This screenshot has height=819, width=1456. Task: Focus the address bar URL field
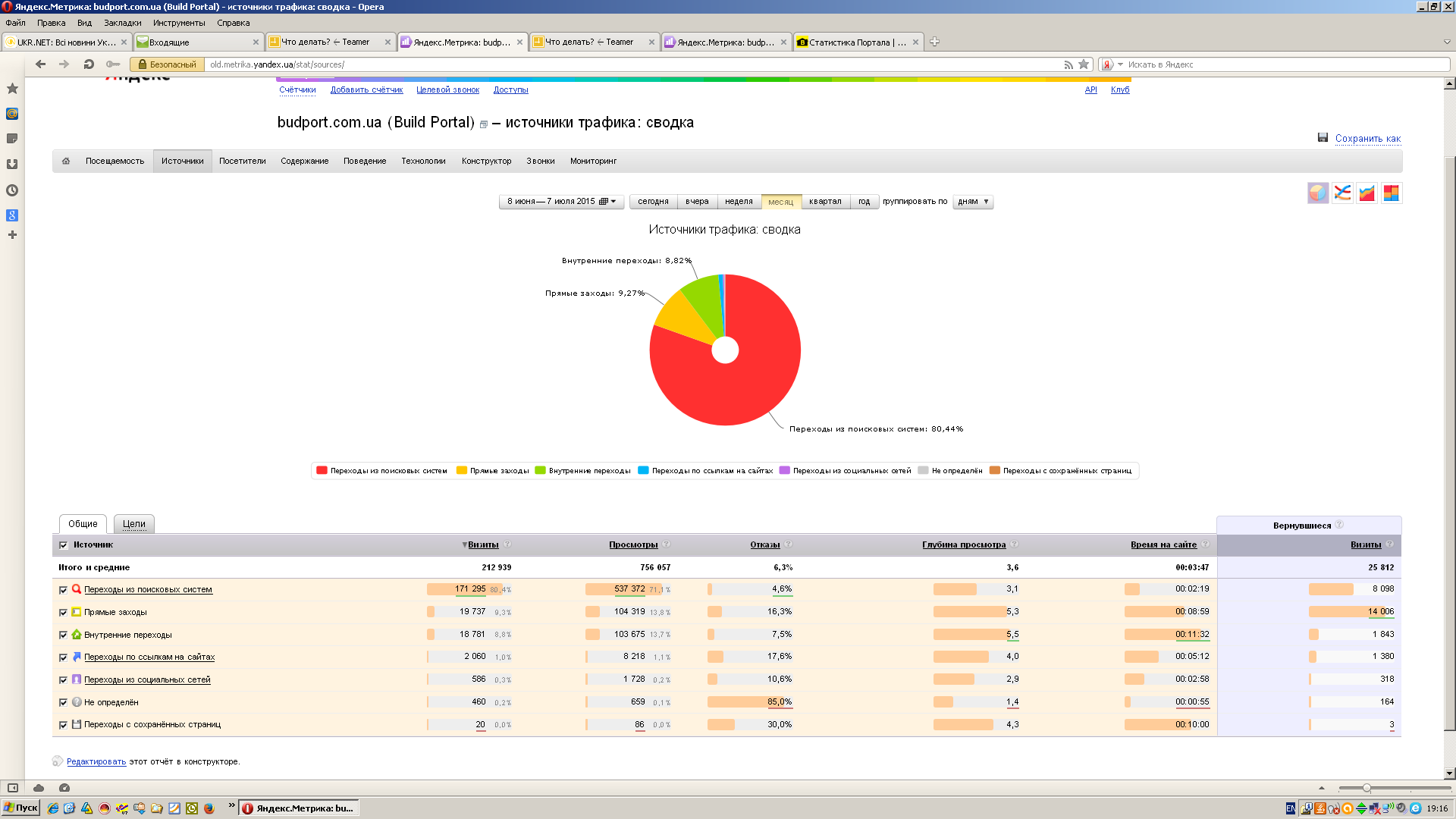(x=633, y=64)
